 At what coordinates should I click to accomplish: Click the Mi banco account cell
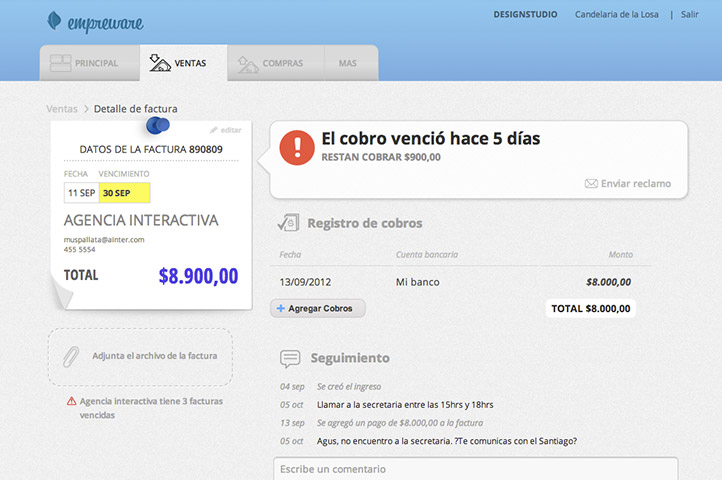[418, 282]
